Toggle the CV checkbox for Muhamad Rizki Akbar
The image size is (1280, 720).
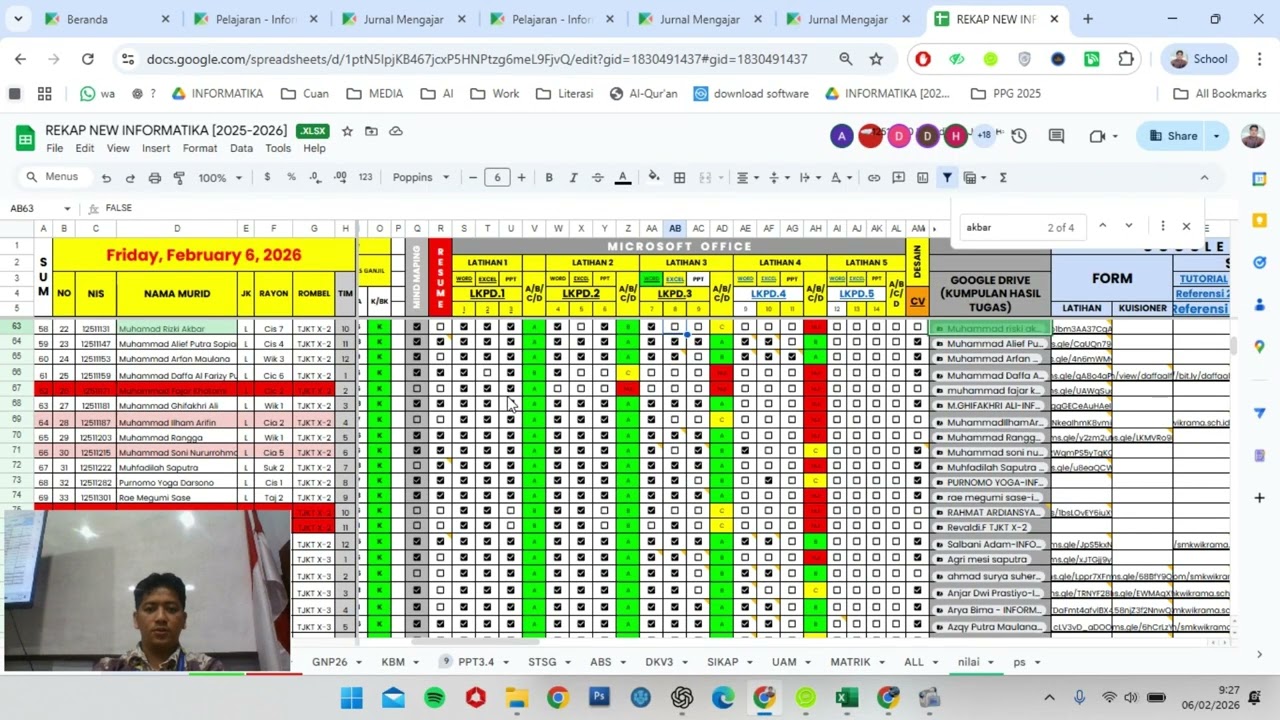(x=918, y=327)
